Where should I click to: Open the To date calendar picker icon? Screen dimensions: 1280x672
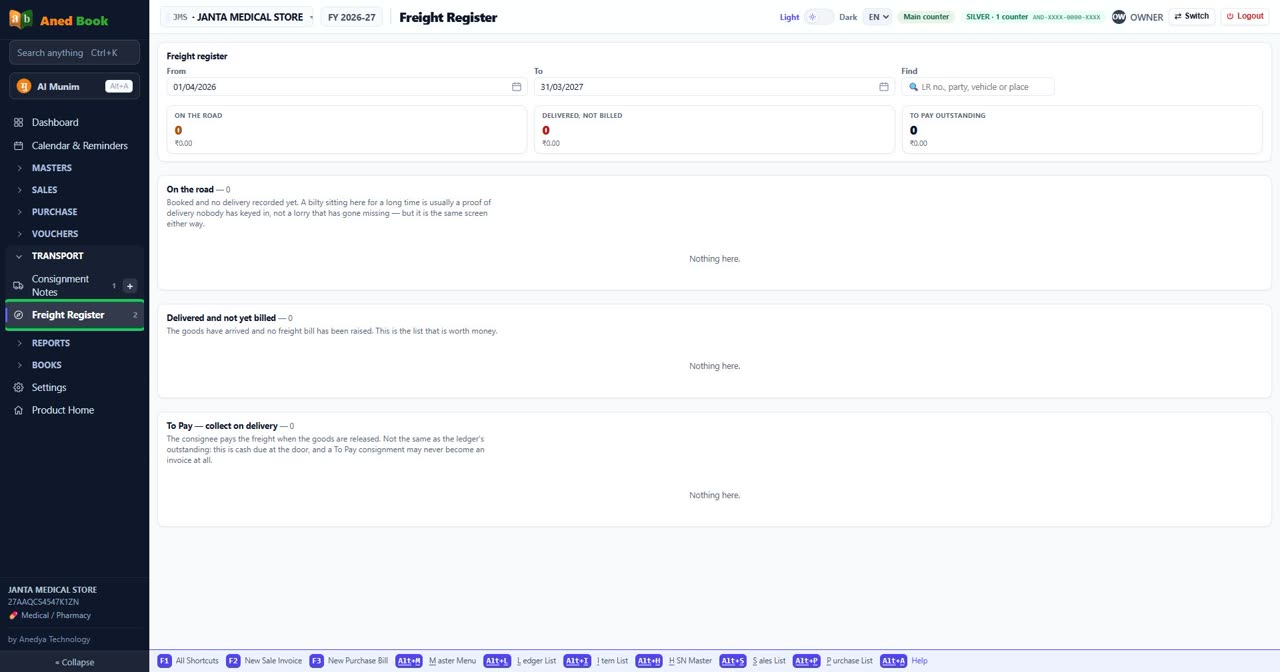[884, 87]
